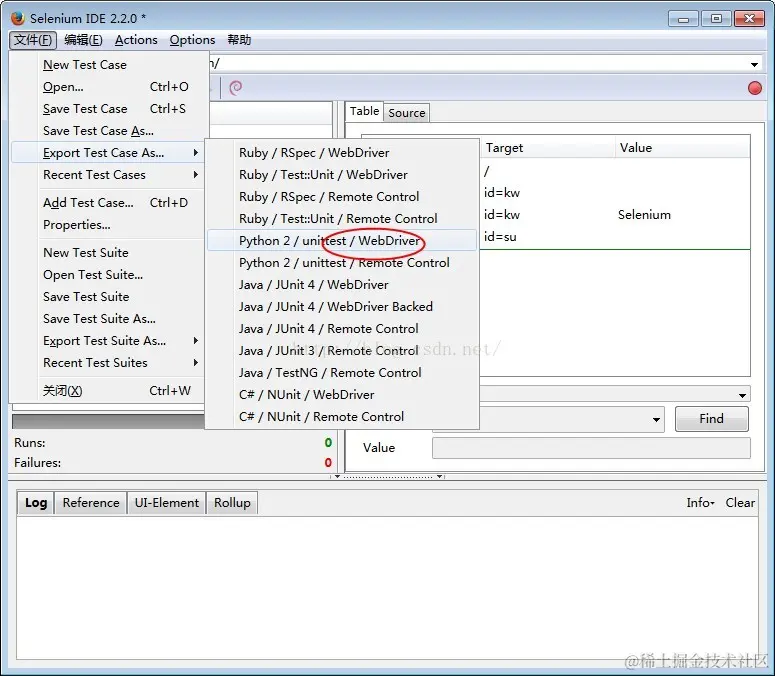Select Save Test Suite As...

tap(108, 319)
